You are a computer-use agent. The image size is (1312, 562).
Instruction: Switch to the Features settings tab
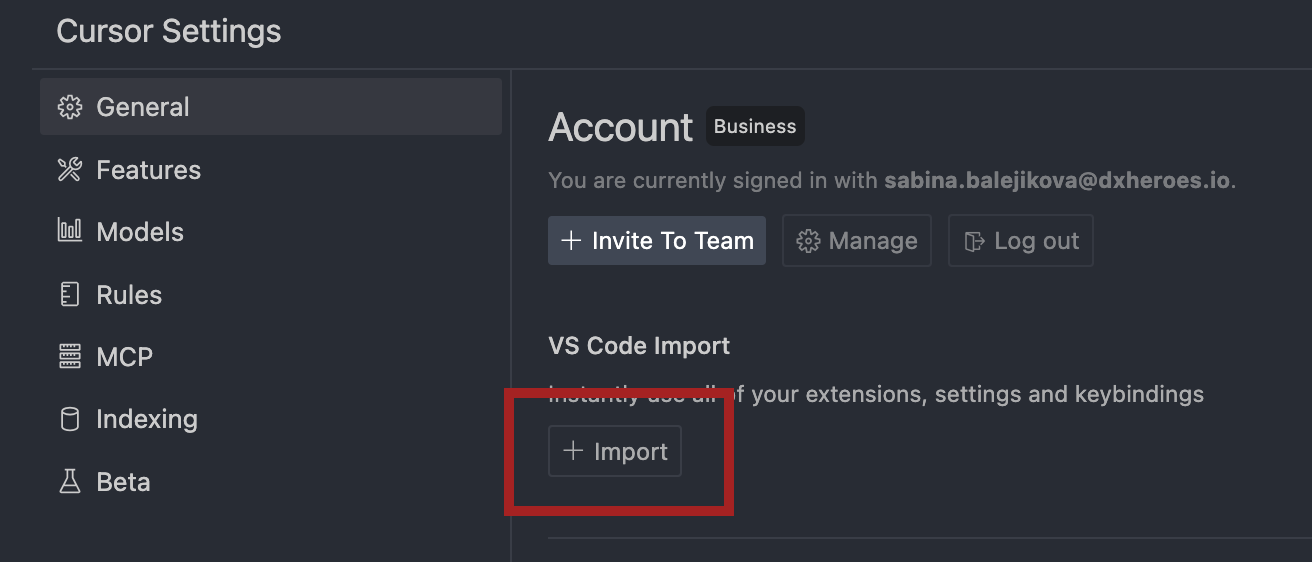(148, 170)
